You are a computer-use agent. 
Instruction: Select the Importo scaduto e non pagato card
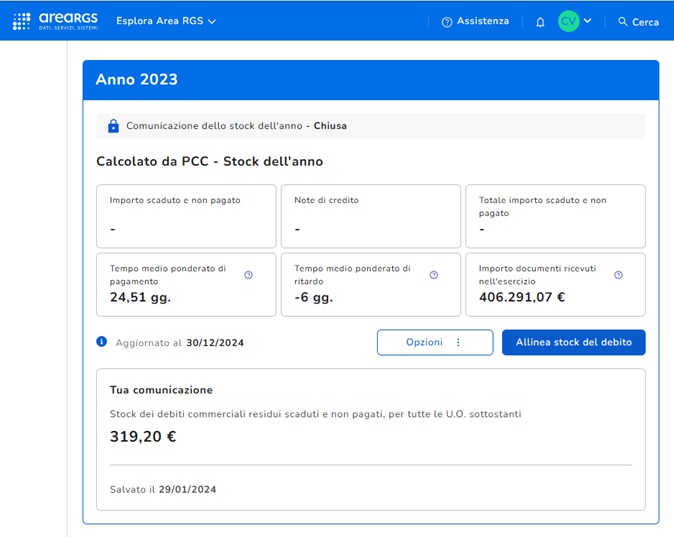tap(186, 216)
